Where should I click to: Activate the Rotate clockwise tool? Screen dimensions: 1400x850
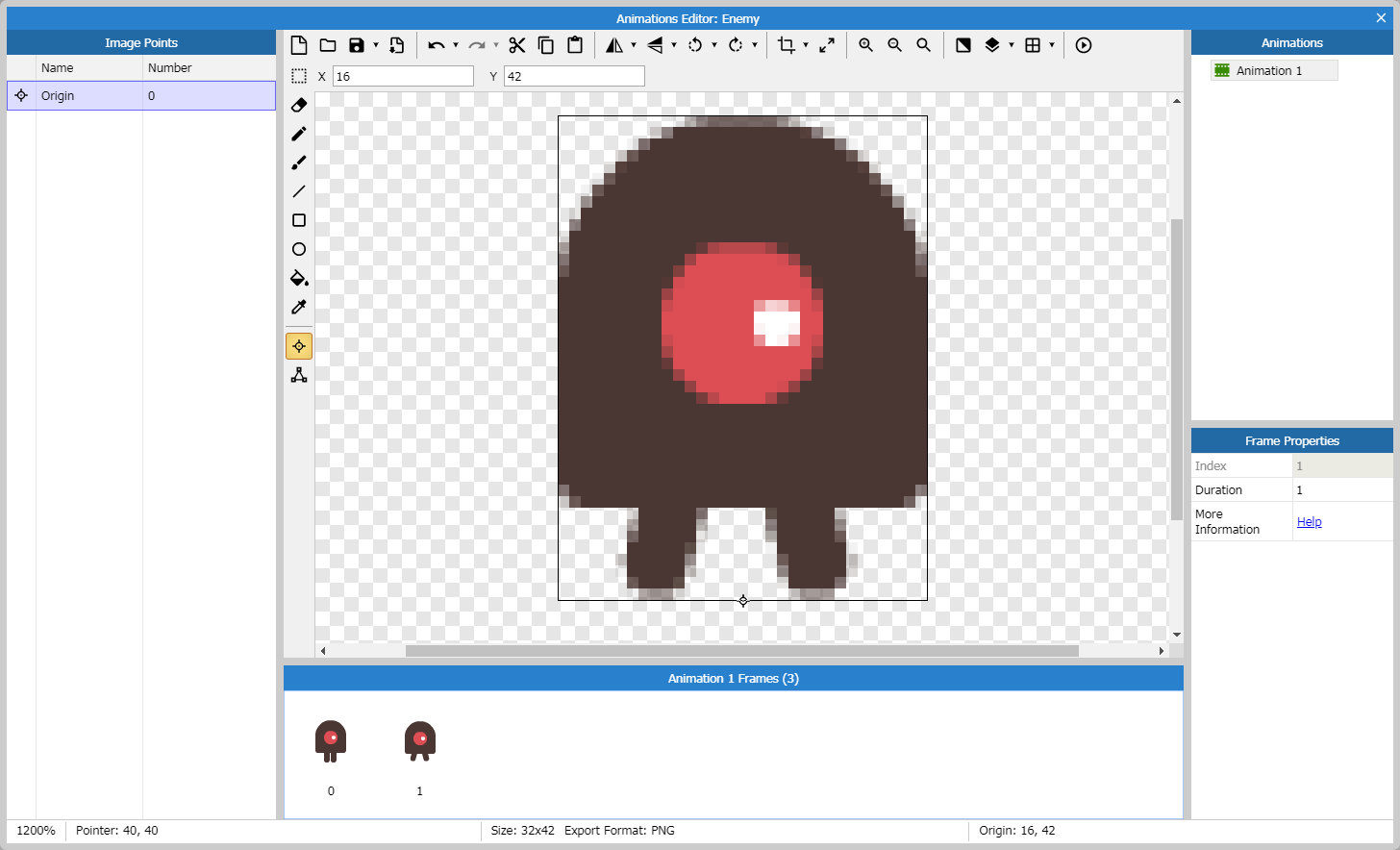[735, 45]
